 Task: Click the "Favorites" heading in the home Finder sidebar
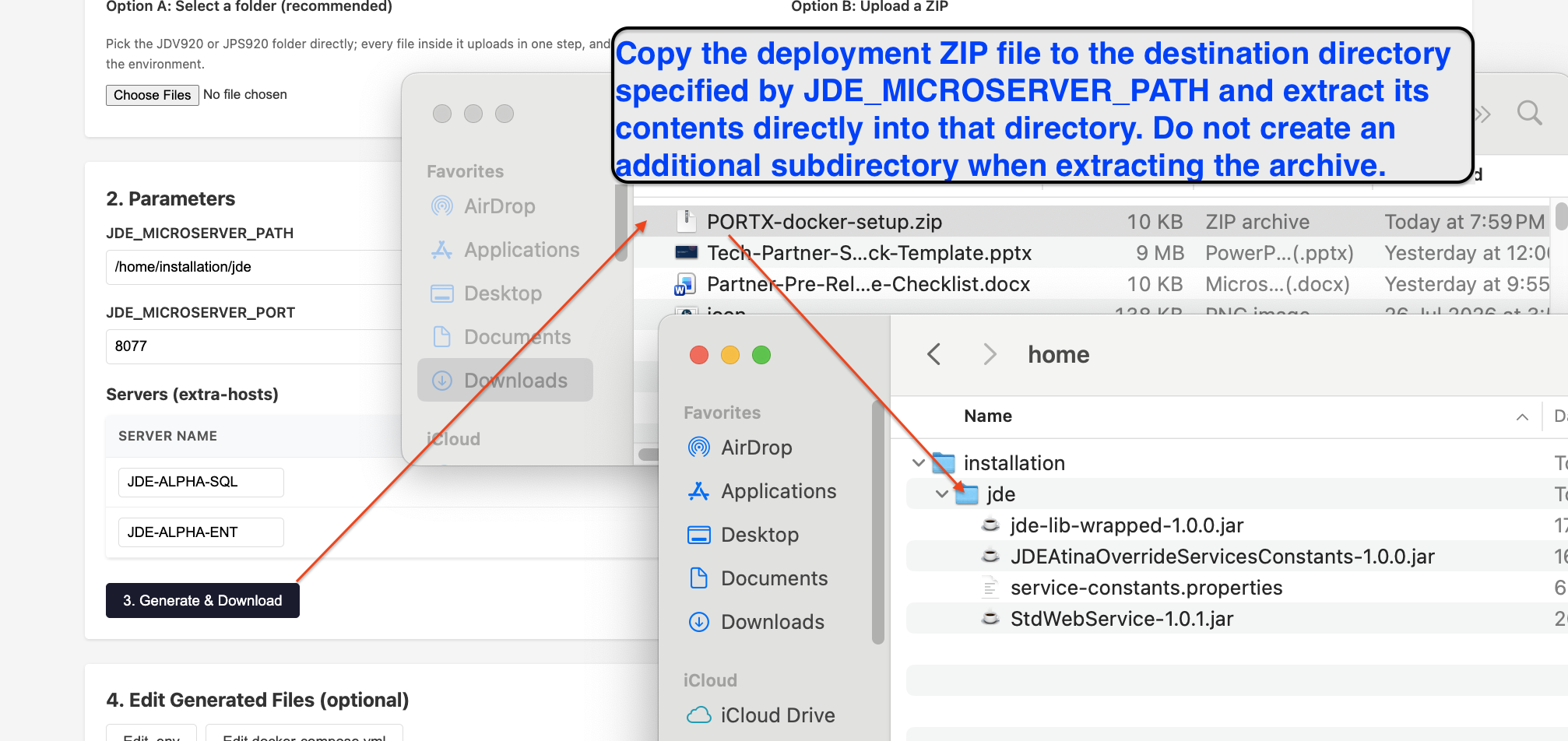pyautogui.click(x=722, y=413)
